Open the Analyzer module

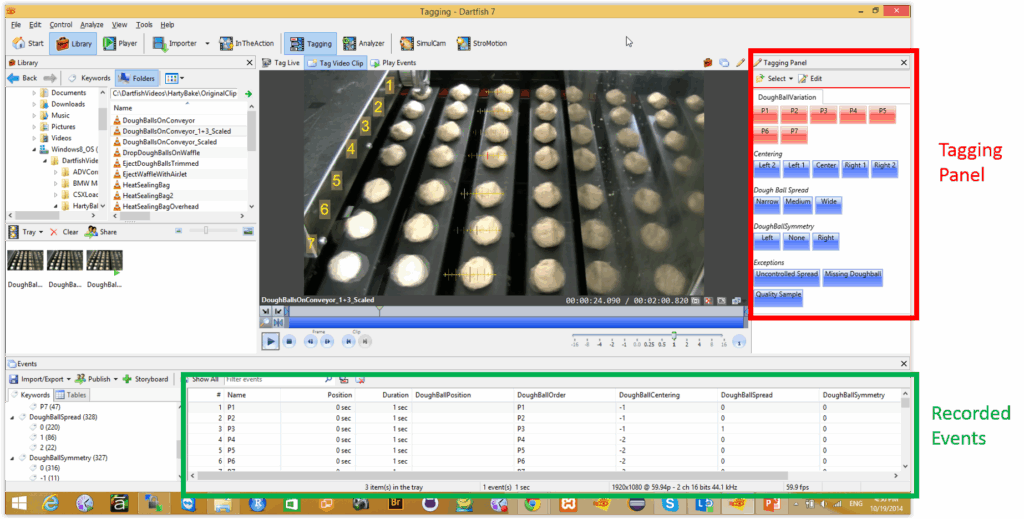[364, 43]
